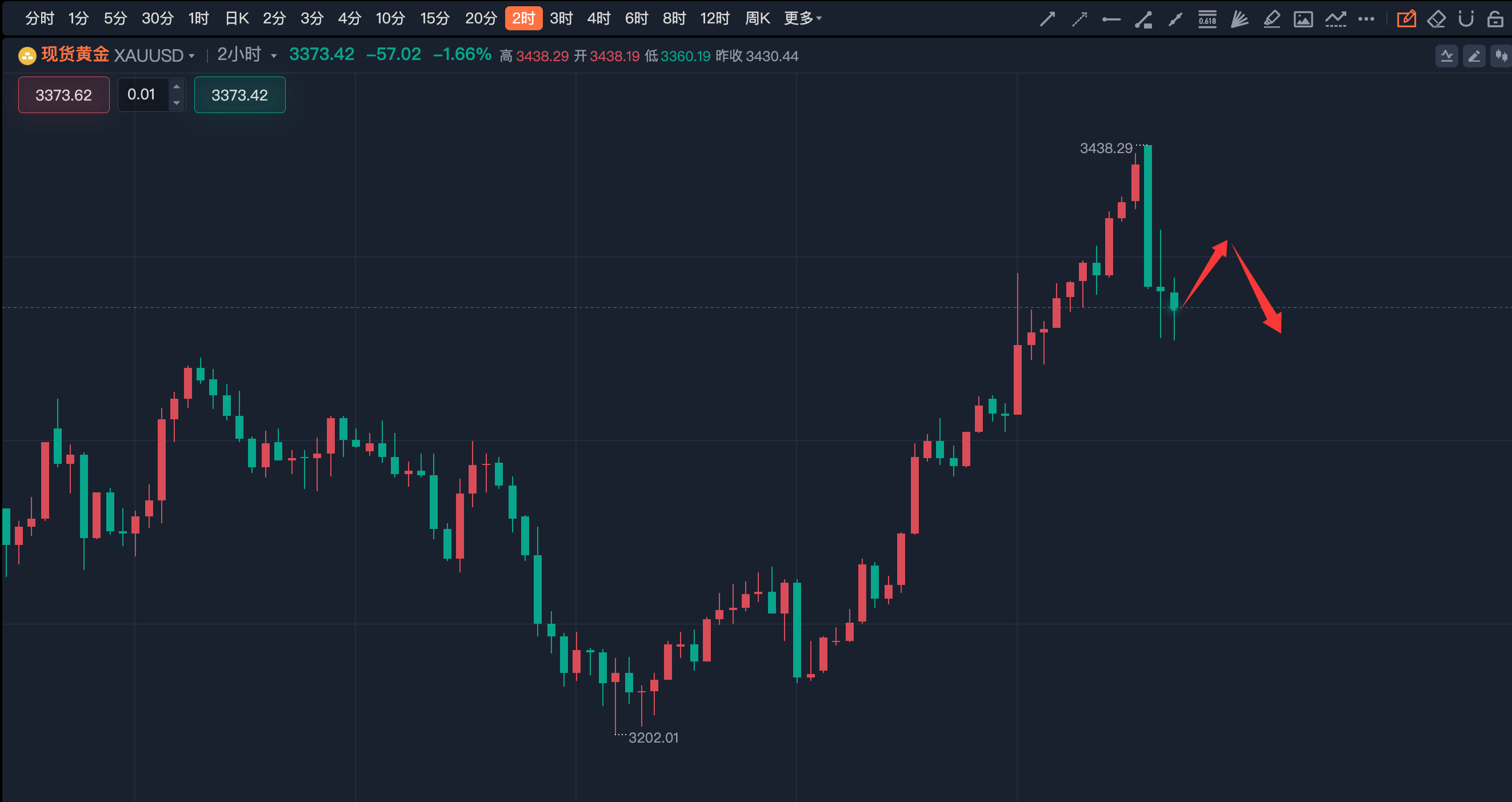Image resolution: width=1512 pixels, height=802 pixels.
Task: Select the 0.618 Fibonacci retracement tool
Action: [x=1207, y=19]
